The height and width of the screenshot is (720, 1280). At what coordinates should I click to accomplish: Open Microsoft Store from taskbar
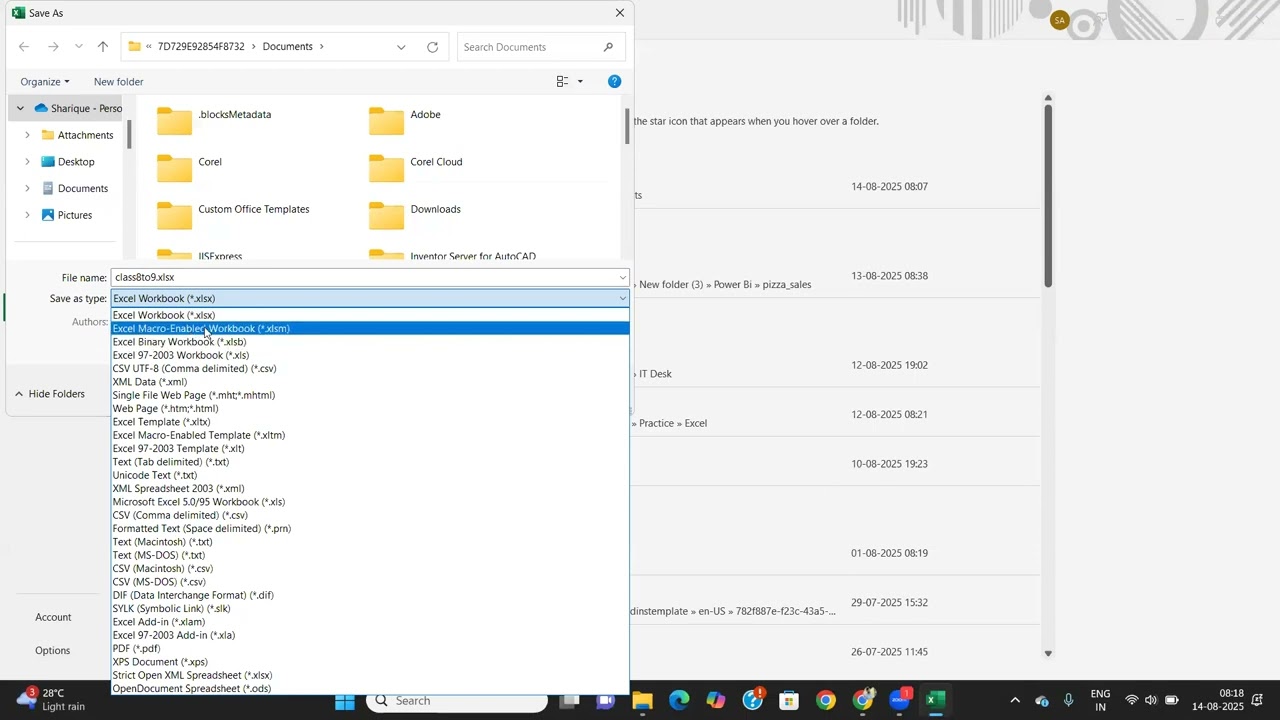tap(789, 701)
